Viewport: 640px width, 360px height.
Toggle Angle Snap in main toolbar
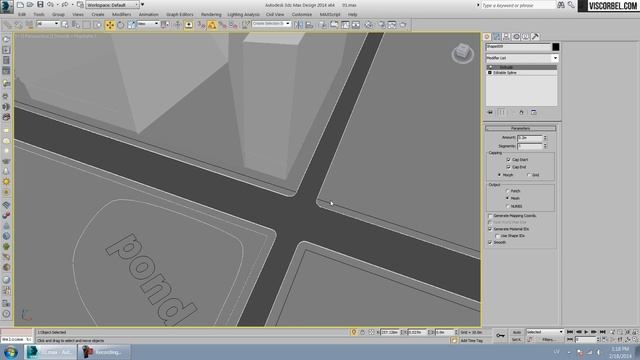212,25
